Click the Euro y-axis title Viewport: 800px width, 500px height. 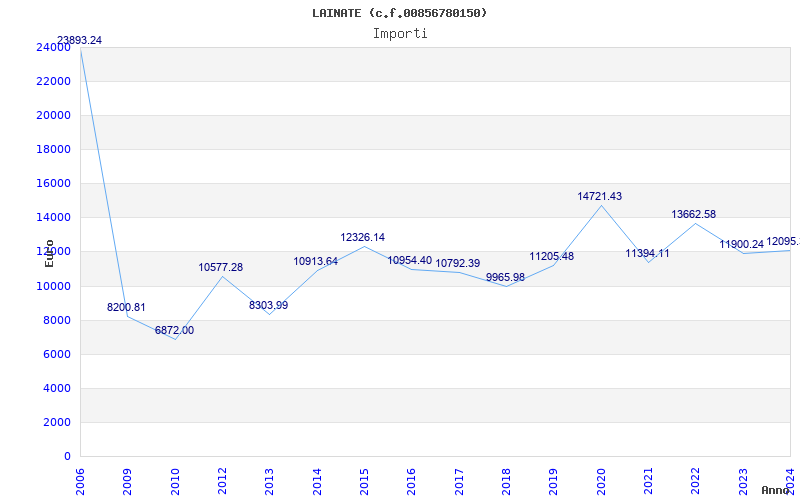coord(49,253)
